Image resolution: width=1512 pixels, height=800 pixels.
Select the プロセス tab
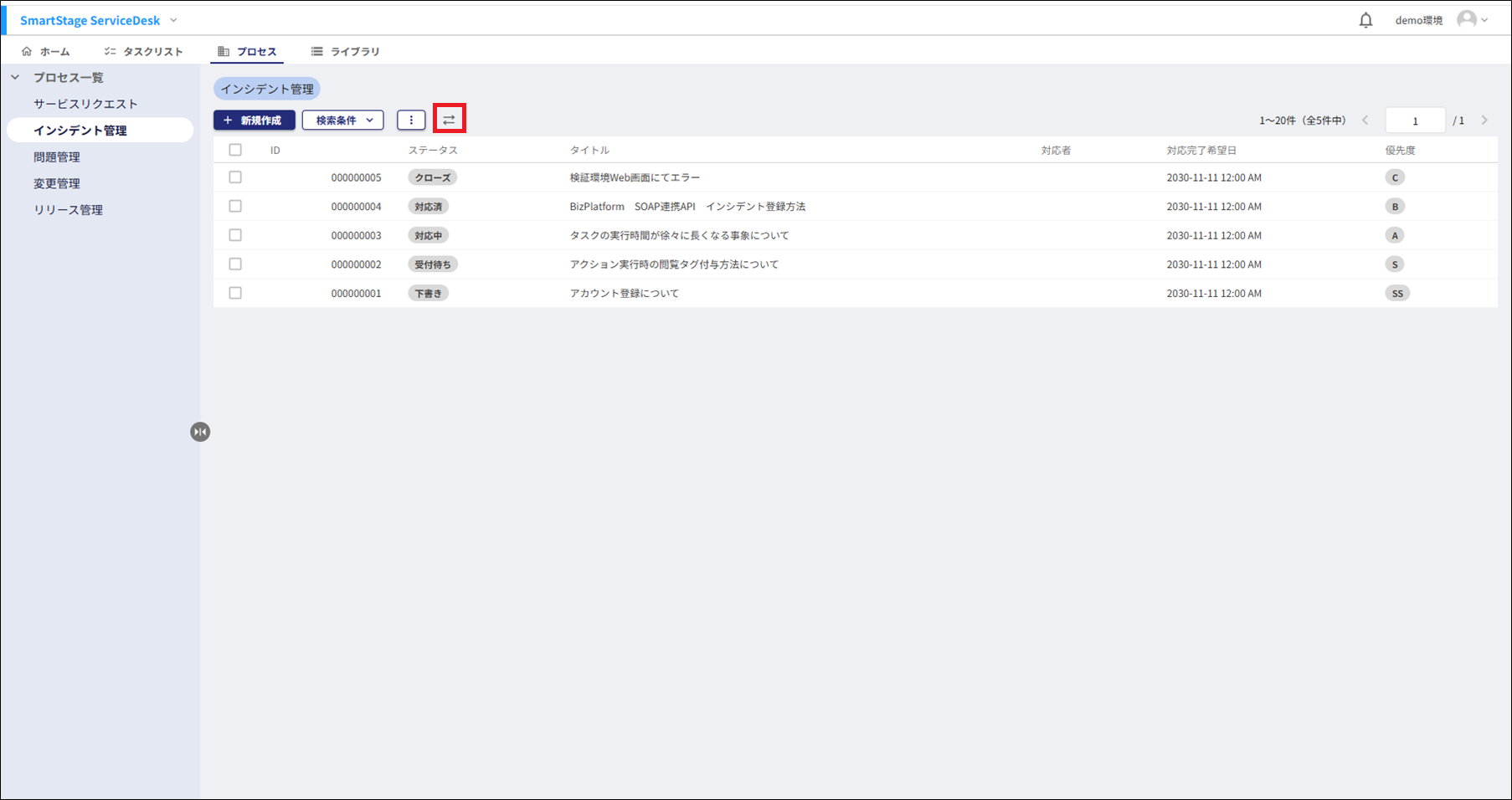pyautogui.click(x=247, y=51)
